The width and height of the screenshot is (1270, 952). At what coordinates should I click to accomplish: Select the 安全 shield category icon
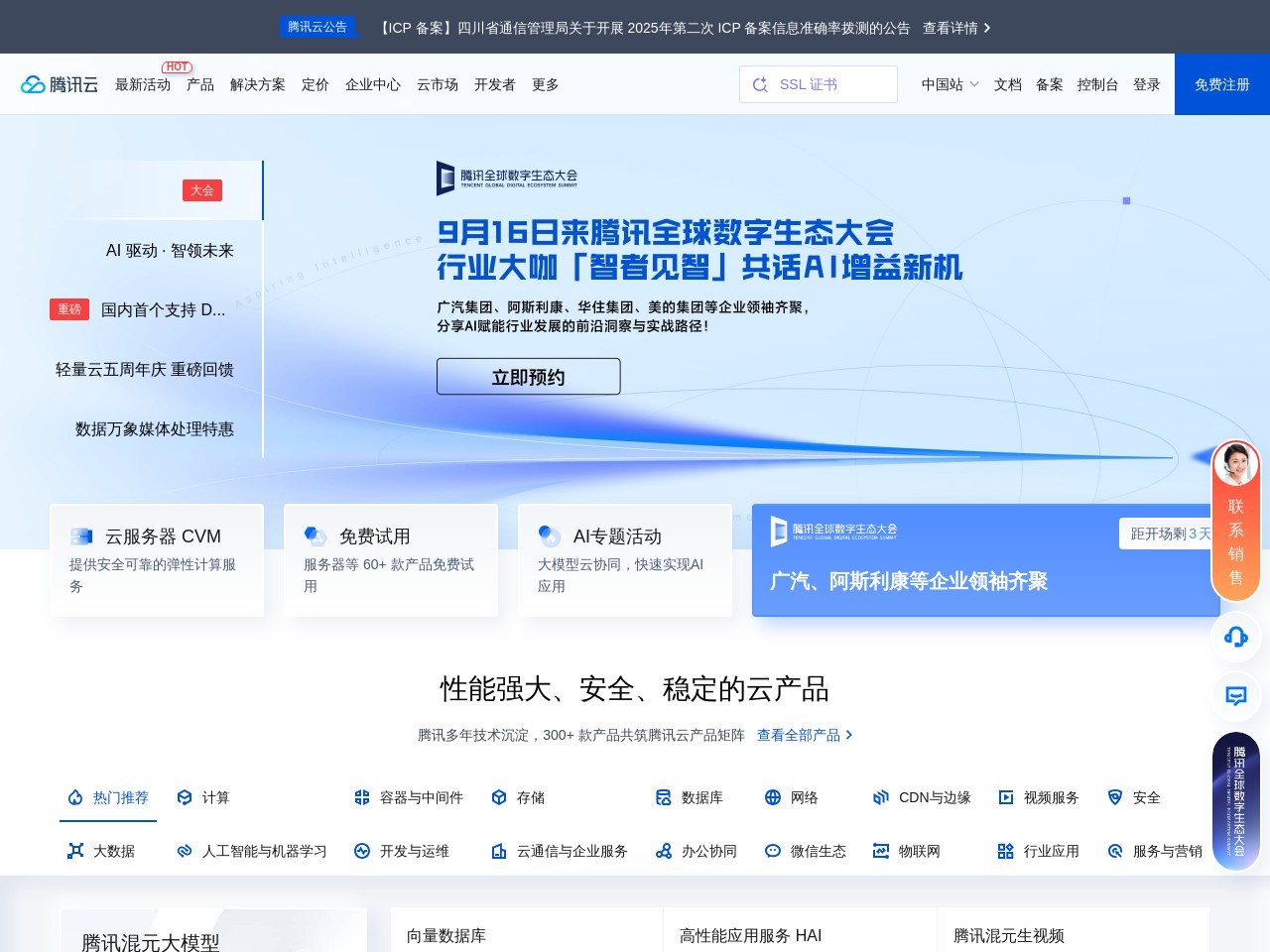(x=1115, y=797)
